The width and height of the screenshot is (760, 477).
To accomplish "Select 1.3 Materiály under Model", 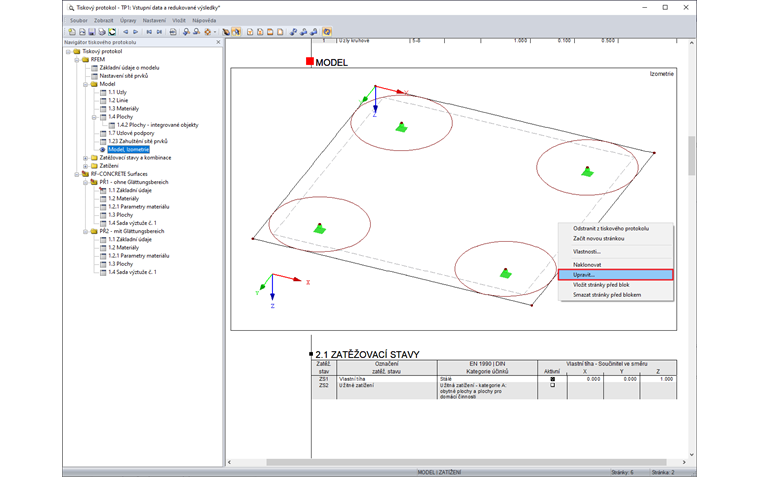I will coord(123,109).
